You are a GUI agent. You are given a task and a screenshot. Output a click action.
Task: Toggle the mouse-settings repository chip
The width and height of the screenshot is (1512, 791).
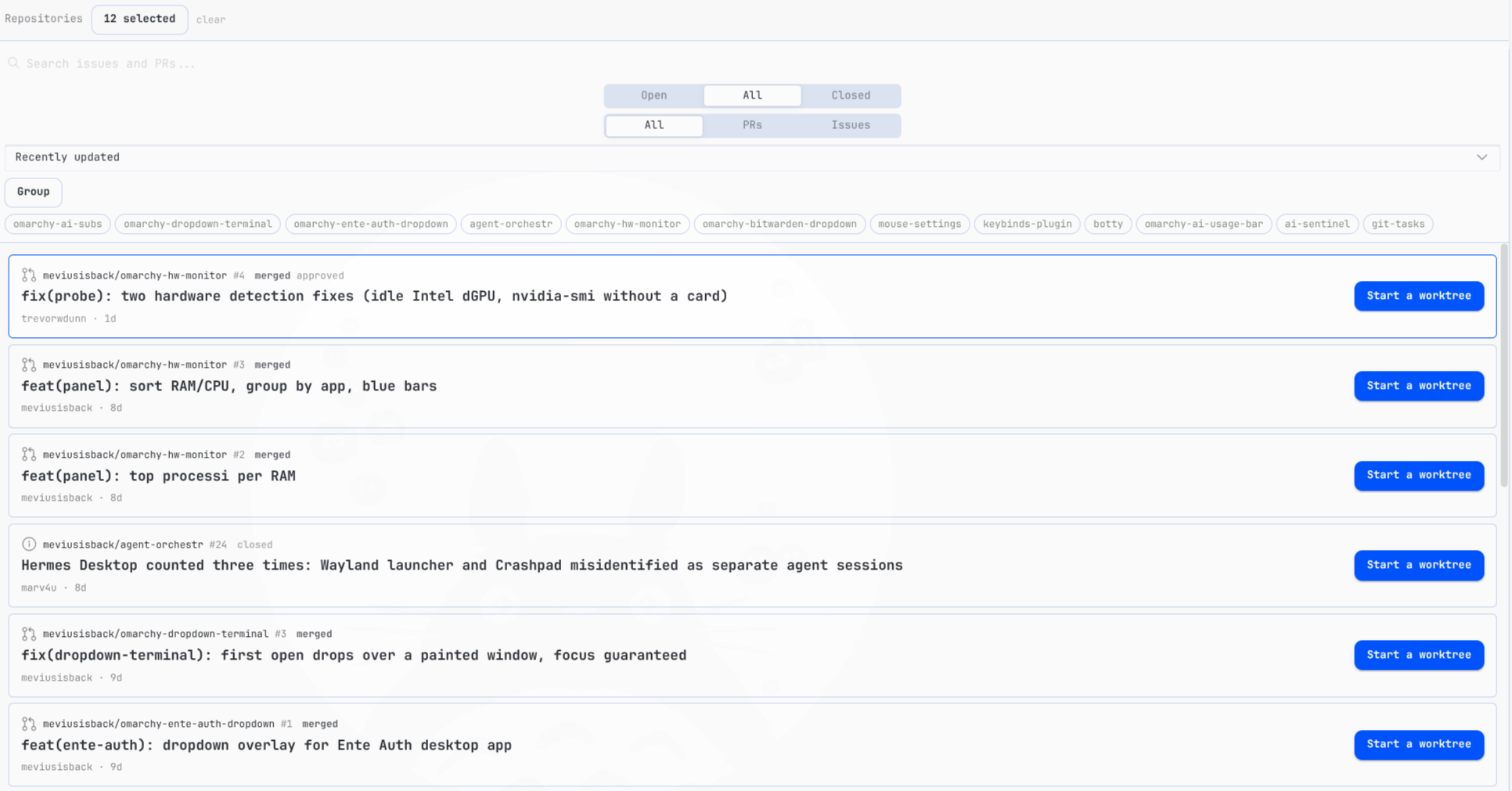pyautogui.click(x=920, y=225)
